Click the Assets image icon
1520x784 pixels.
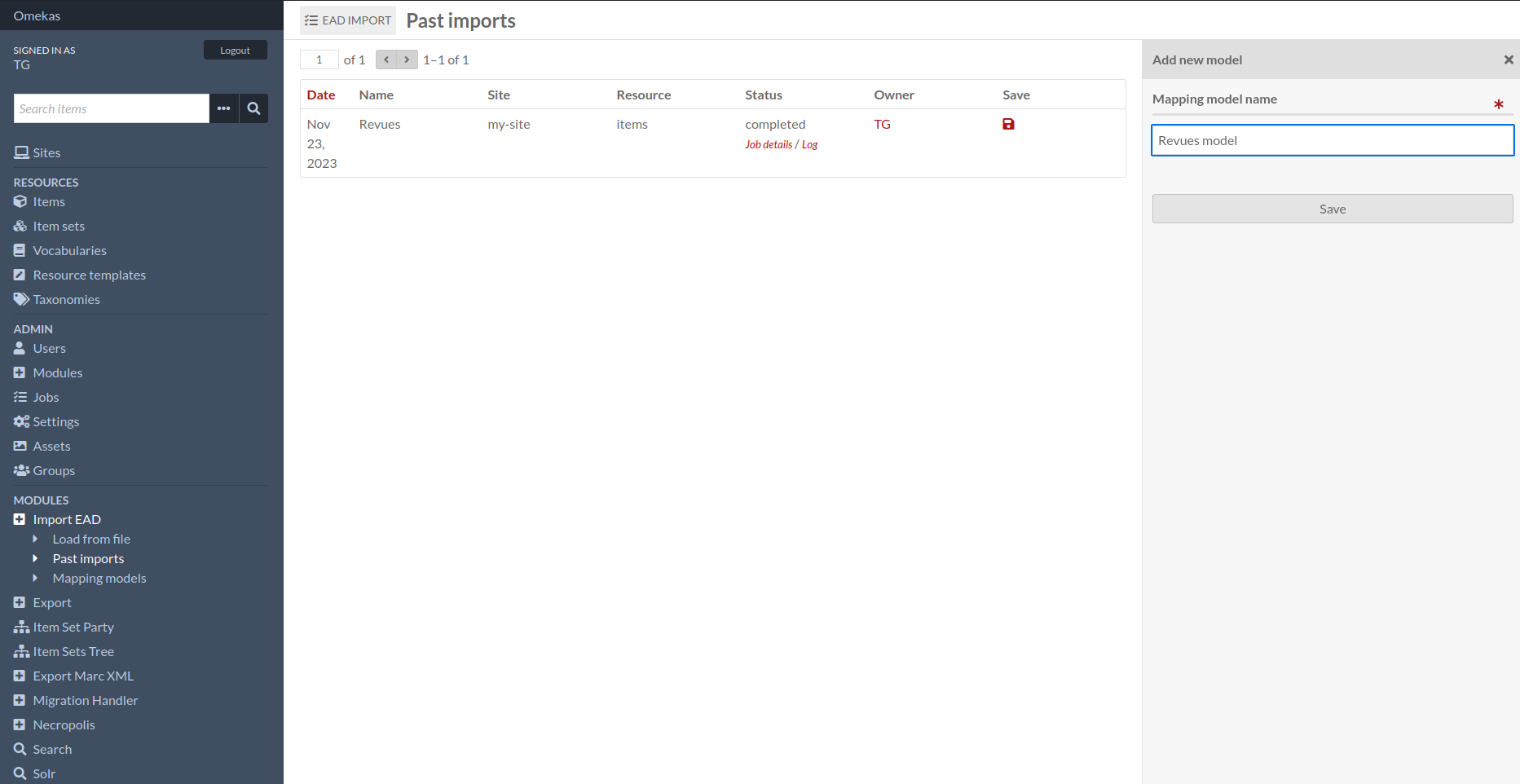[20, 446]
